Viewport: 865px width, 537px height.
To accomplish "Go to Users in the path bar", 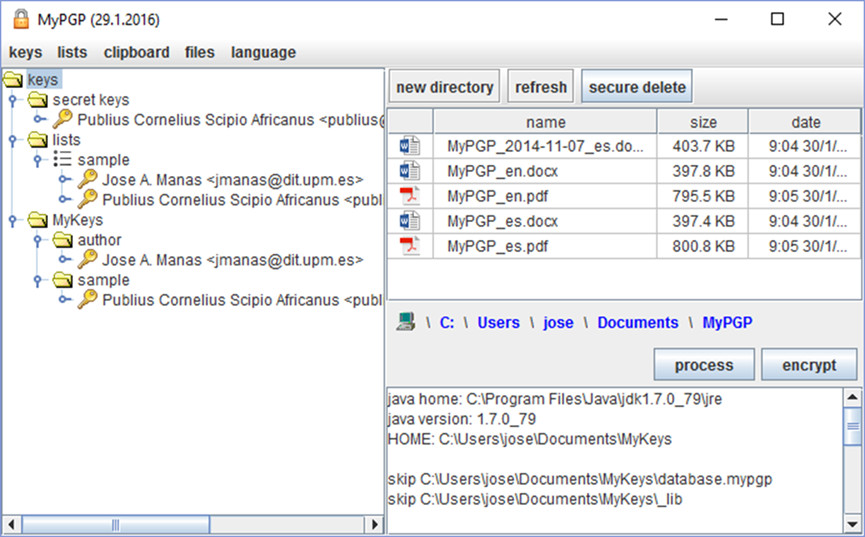I will [499, 322].
